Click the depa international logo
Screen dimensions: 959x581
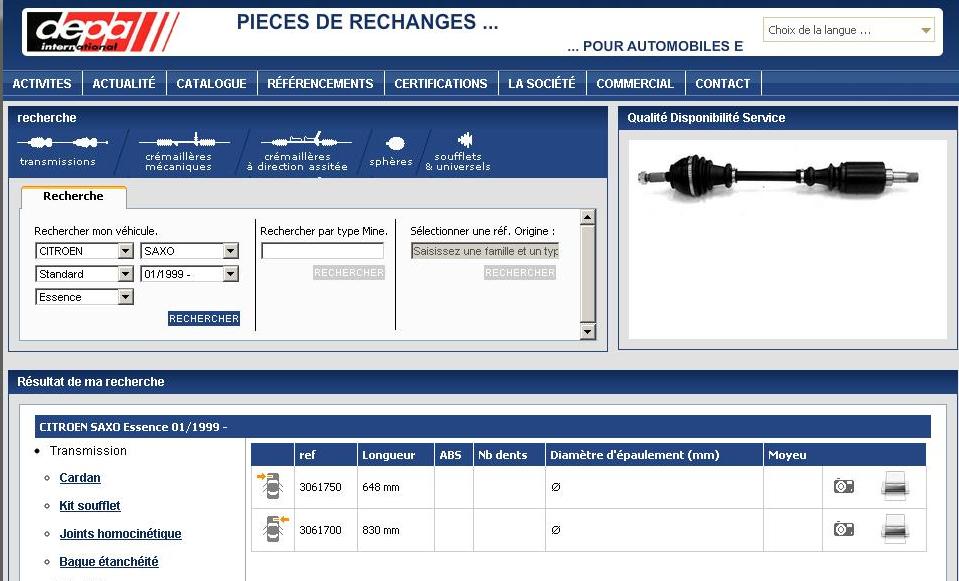(100, 30)
